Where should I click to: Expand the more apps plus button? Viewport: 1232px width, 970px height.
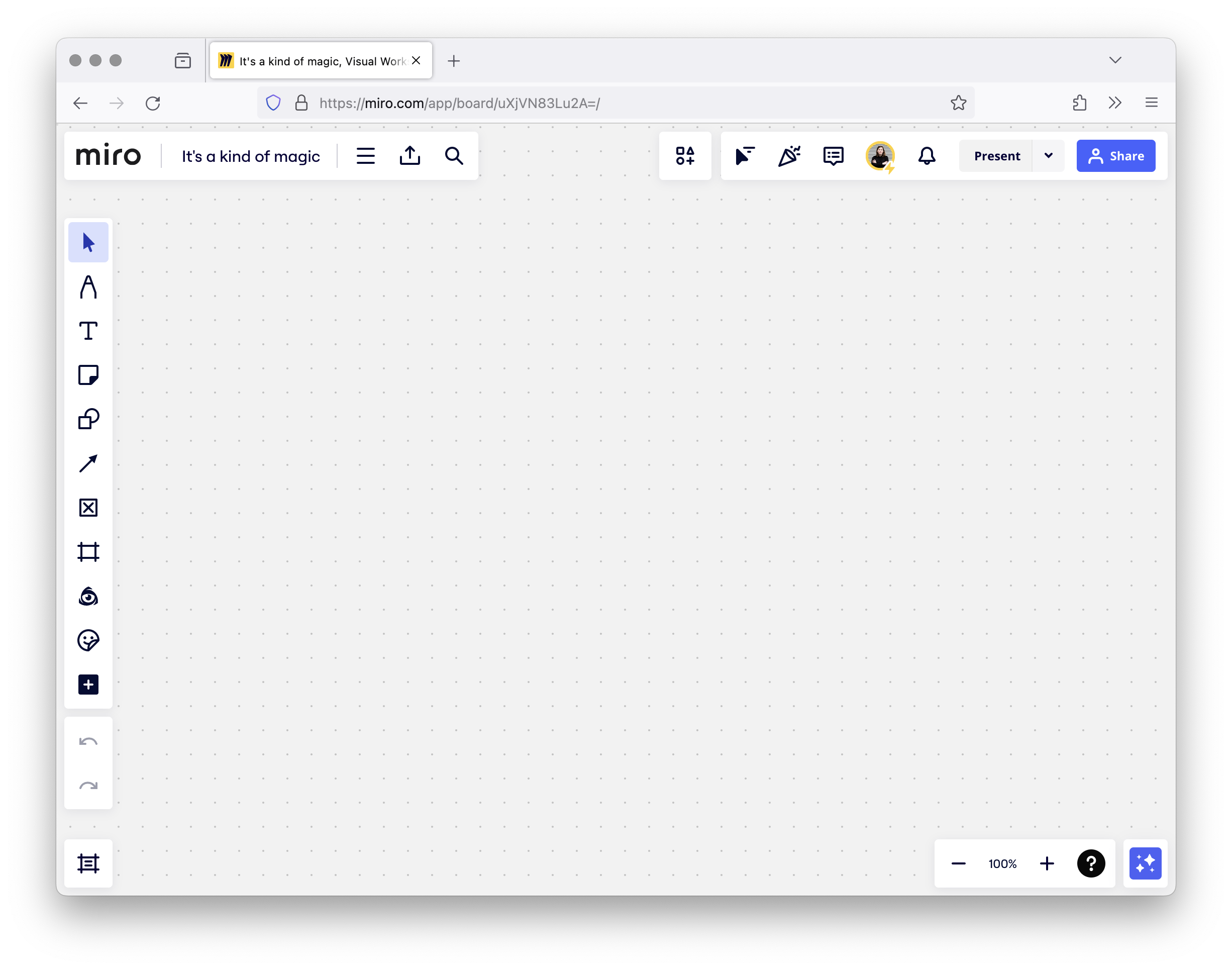click(x=88, y=685)
